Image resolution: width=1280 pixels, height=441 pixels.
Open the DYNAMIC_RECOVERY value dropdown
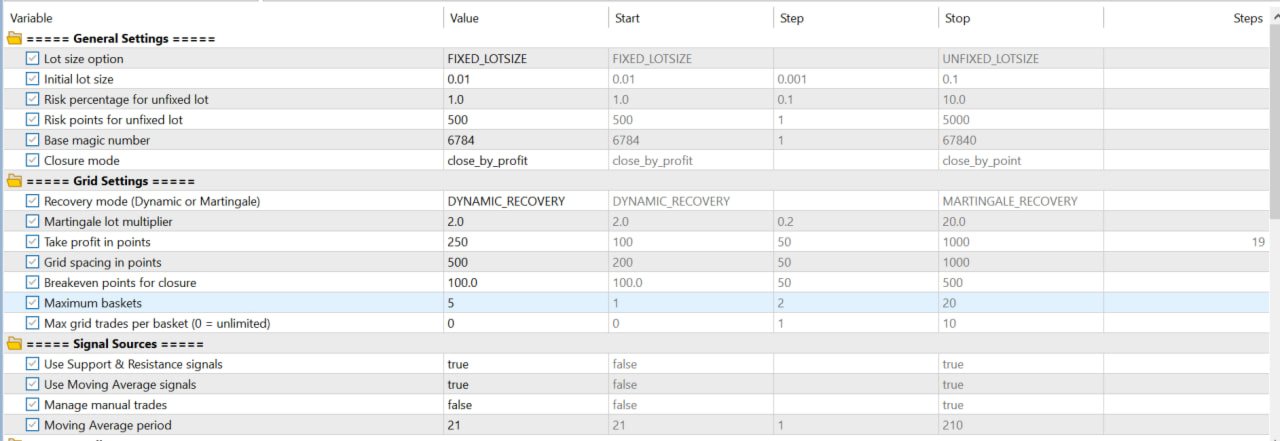tap(525, 201)
